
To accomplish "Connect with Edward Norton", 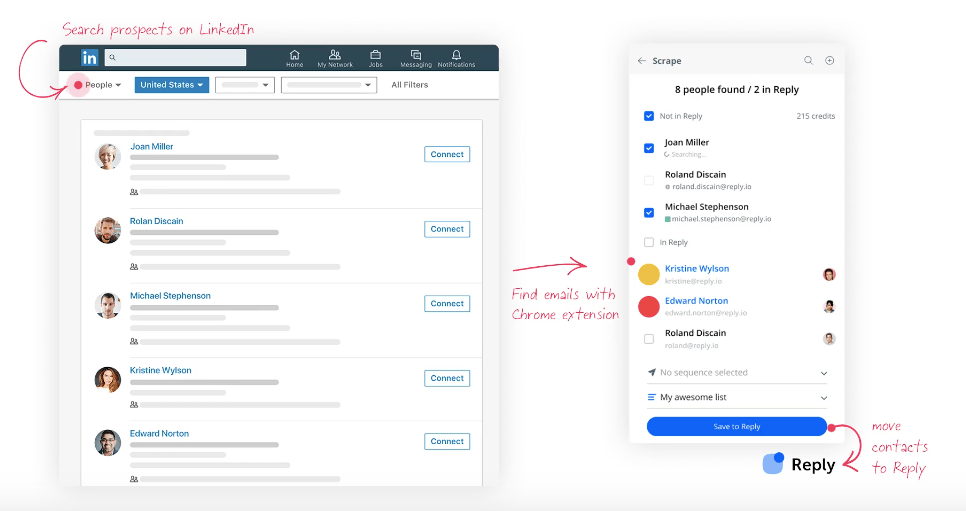I will 447,441.
